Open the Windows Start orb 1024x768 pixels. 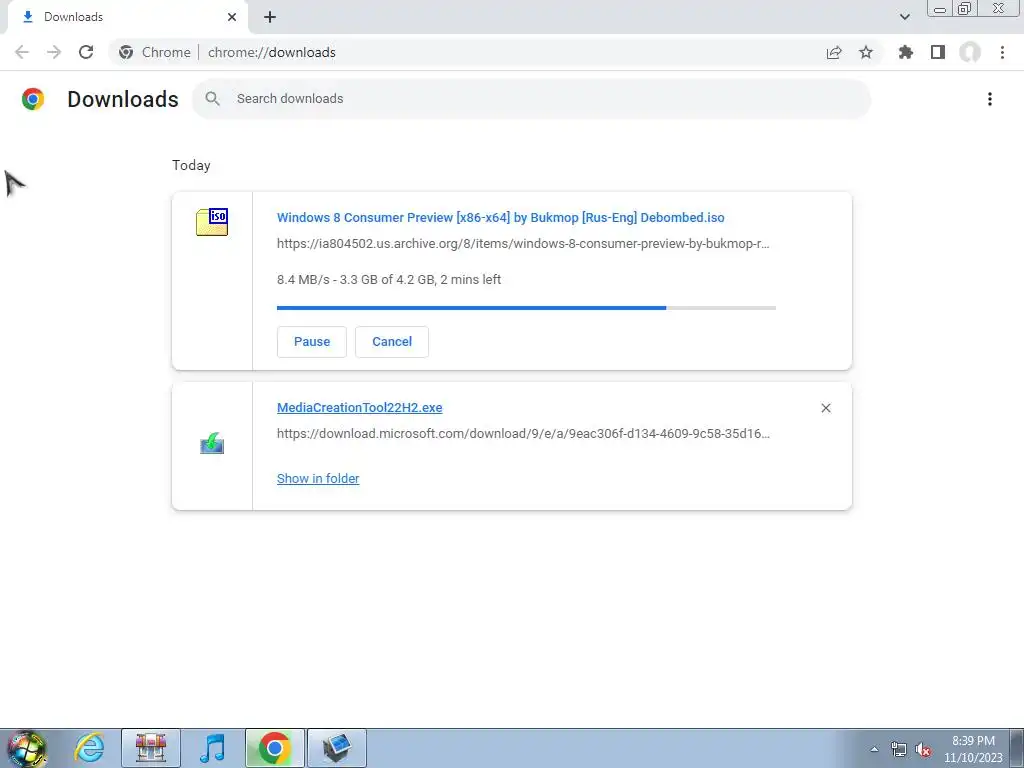point(27,748)
